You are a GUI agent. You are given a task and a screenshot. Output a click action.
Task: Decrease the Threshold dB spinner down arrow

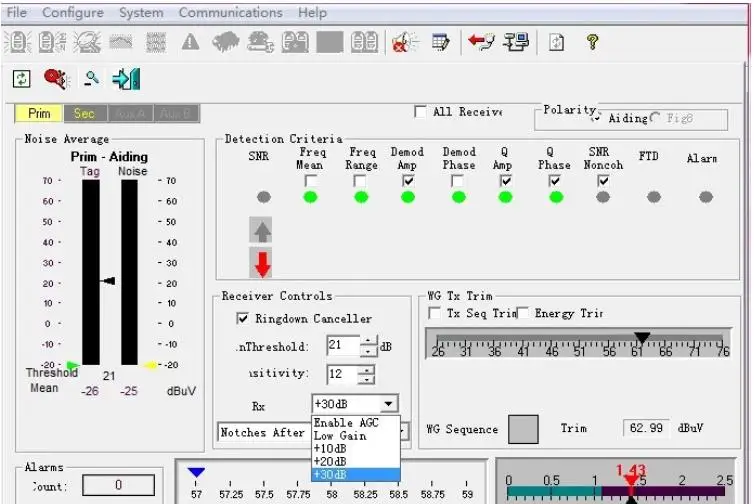pos(368,351)
